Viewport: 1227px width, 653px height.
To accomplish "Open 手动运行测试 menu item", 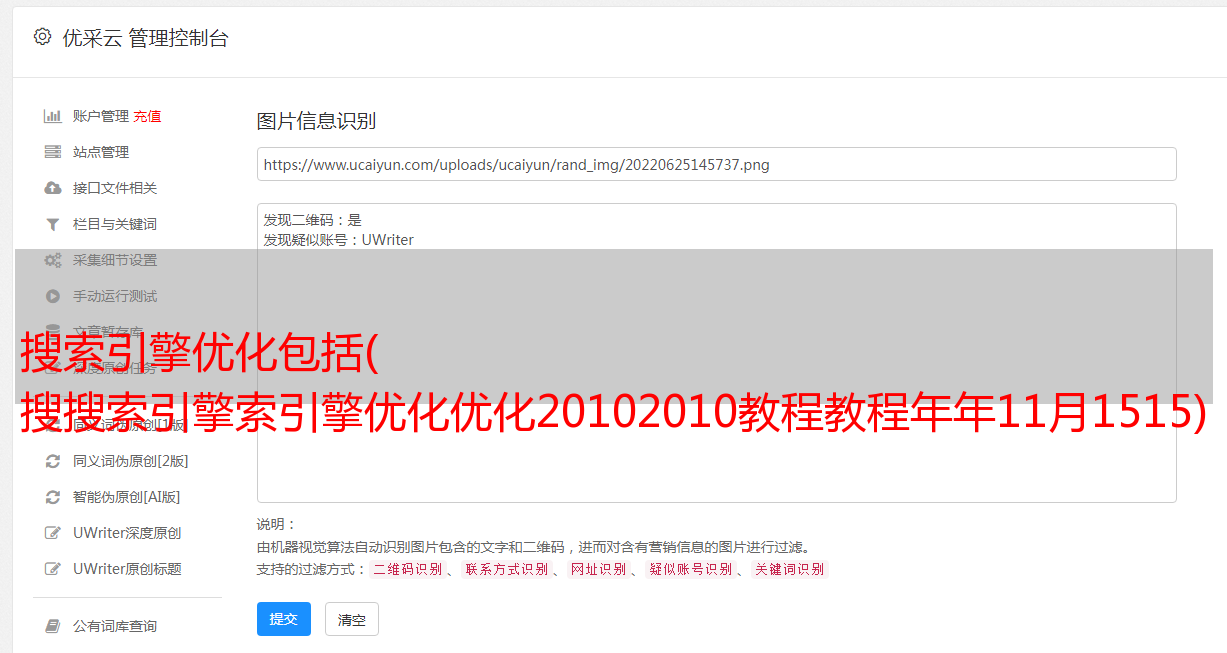I will pyautogui.click(x=115, y=296).
